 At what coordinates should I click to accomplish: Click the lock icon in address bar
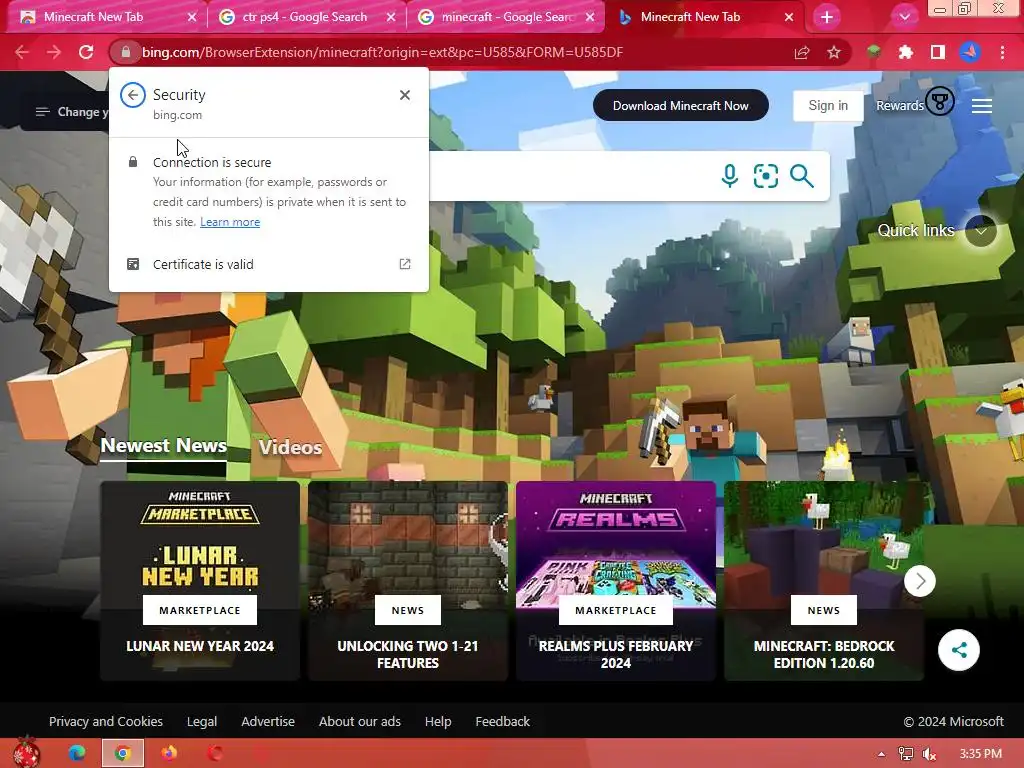point(126,52)
